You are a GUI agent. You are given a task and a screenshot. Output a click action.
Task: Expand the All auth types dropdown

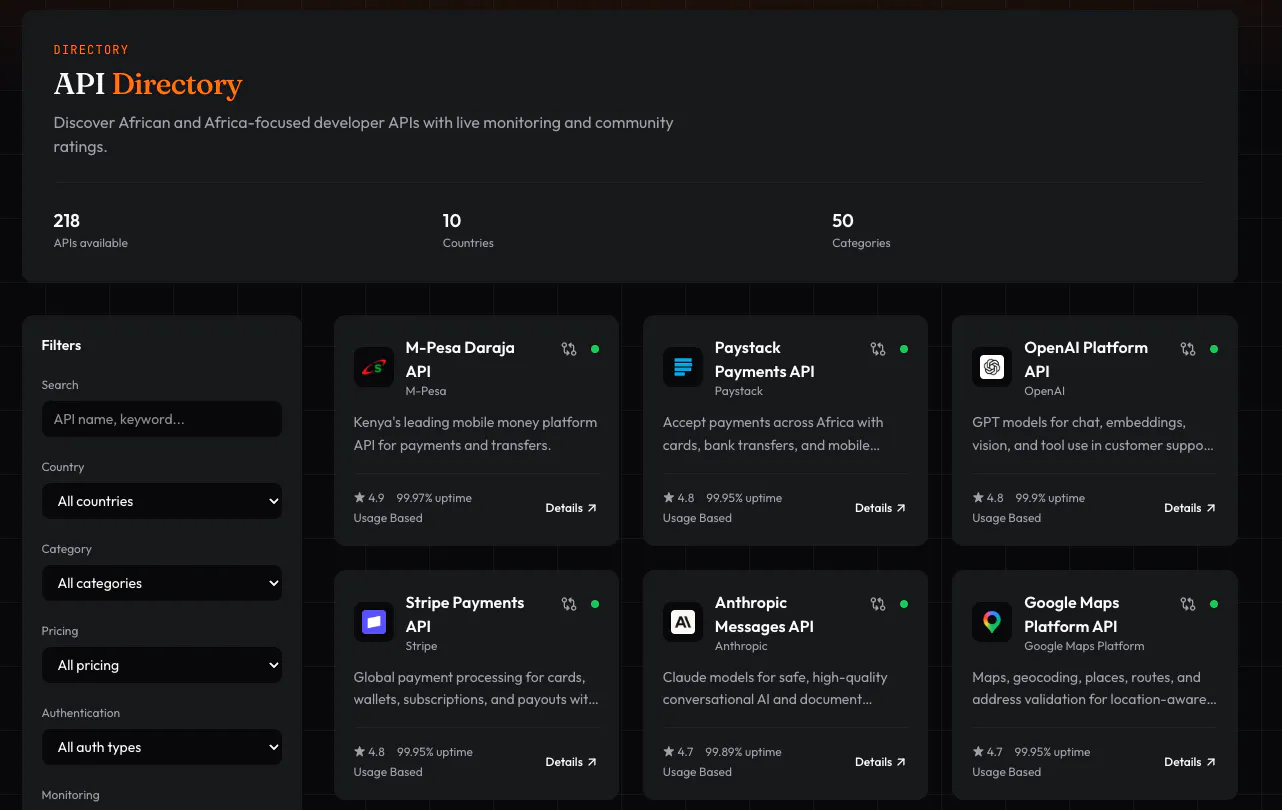pos(162,747)
